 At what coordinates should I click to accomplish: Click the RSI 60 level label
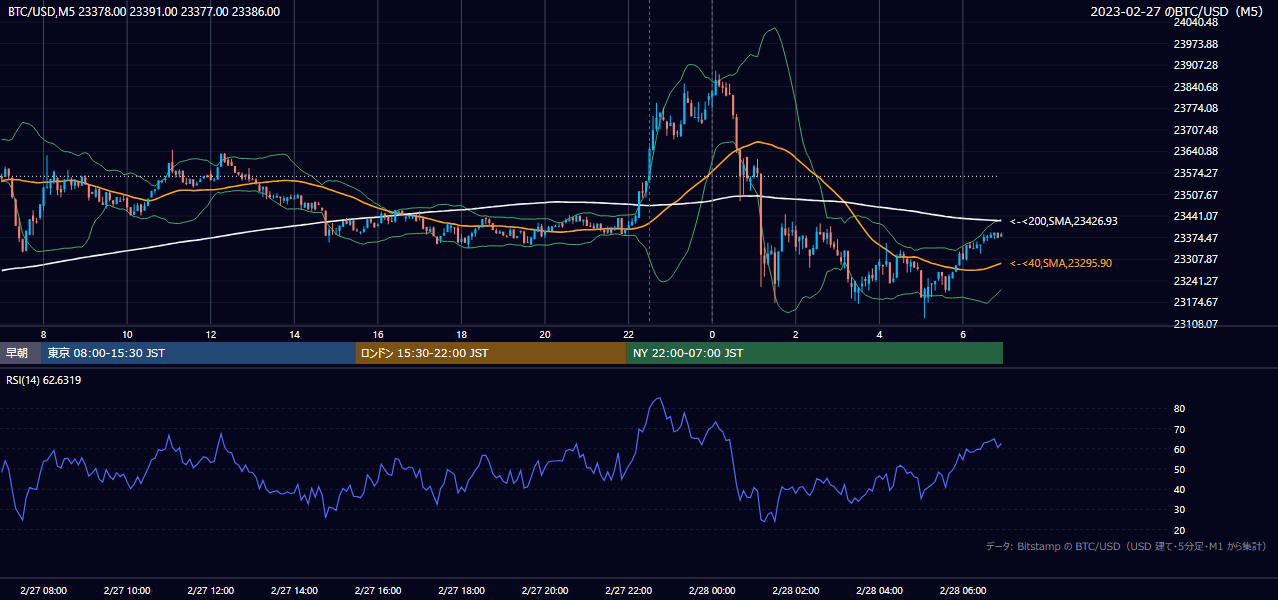pos(1179,449)
